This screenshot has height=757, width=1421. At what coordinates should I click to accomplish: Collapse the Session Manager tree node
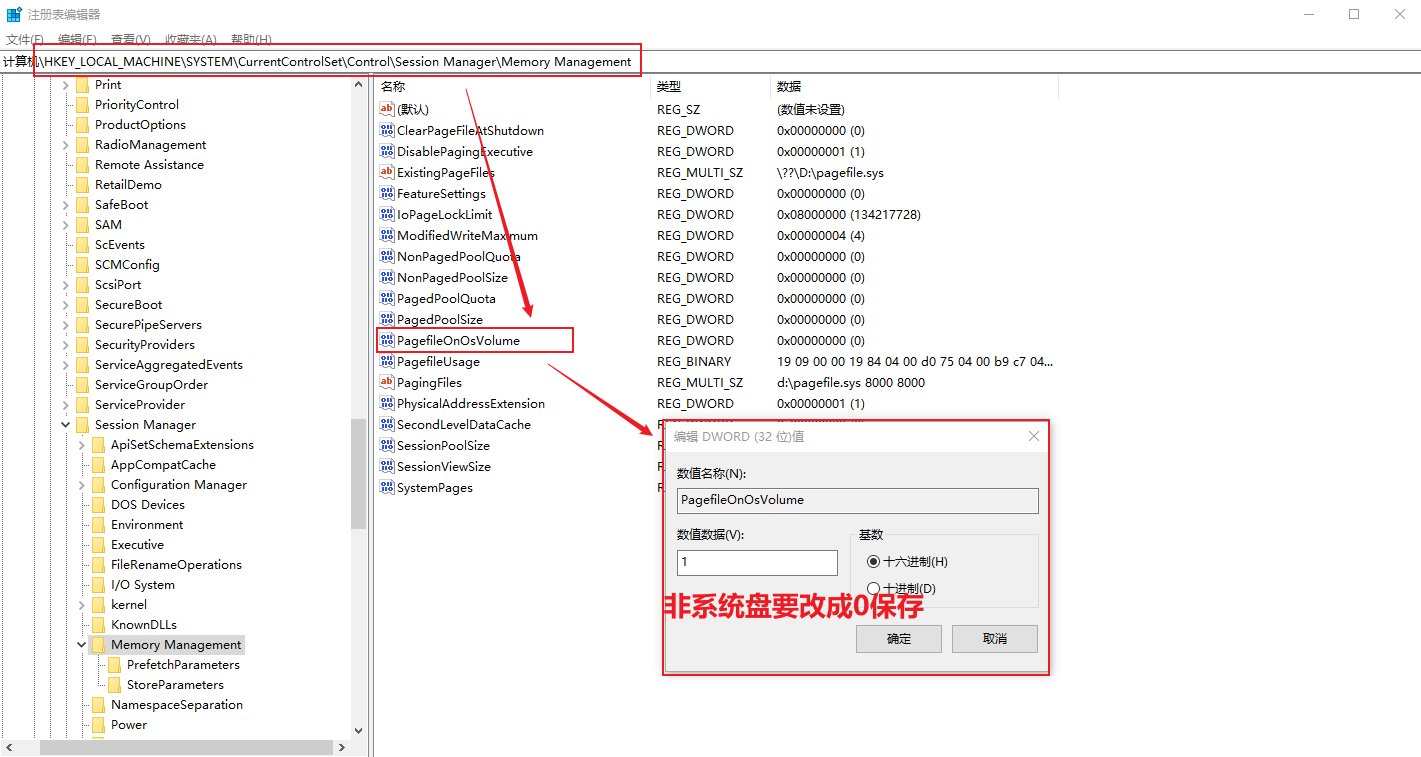point(66,425)
